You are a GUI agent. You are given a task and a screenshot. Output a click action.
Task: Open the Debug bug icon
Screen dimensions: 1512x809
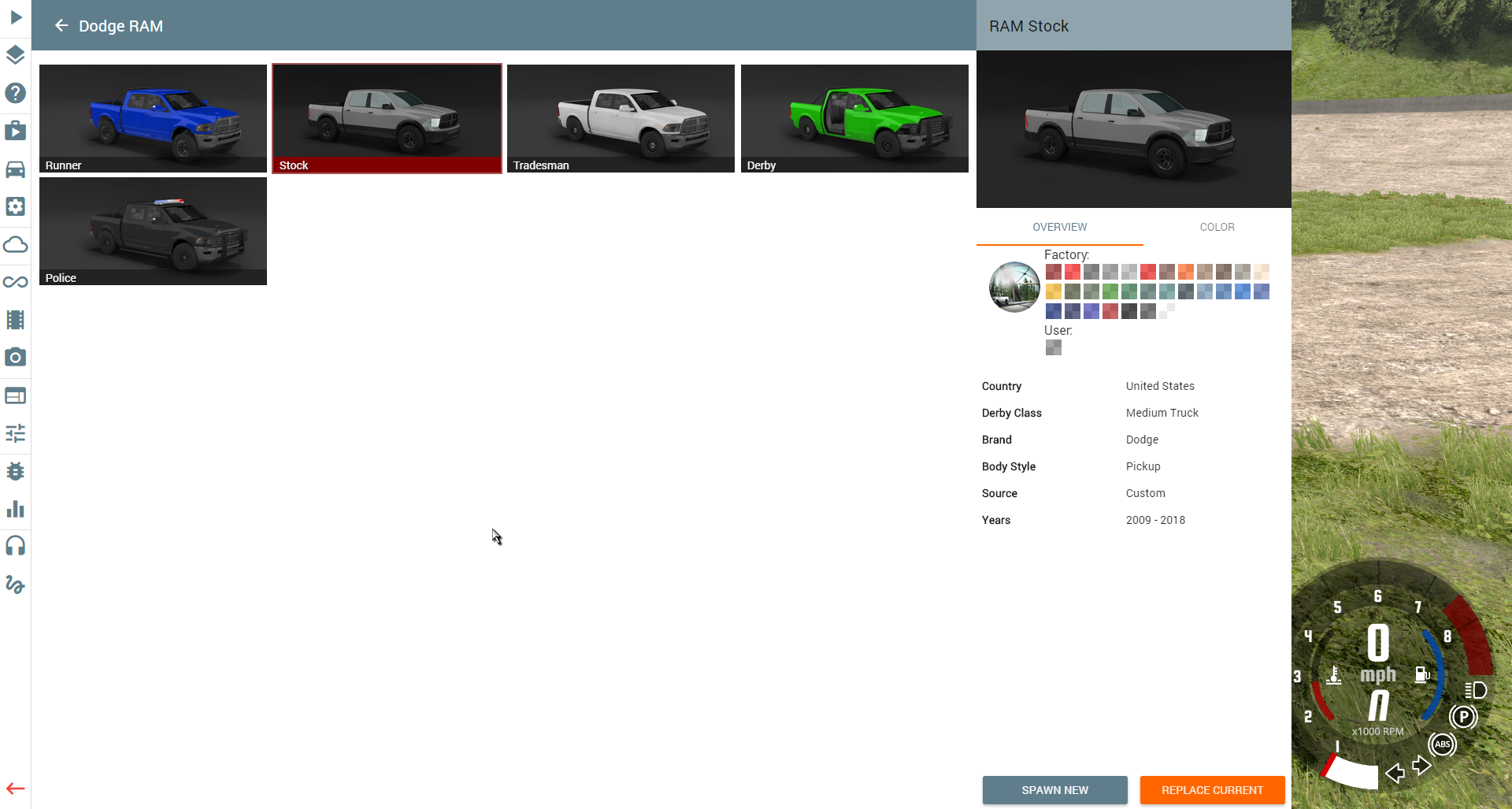(16, 471)
